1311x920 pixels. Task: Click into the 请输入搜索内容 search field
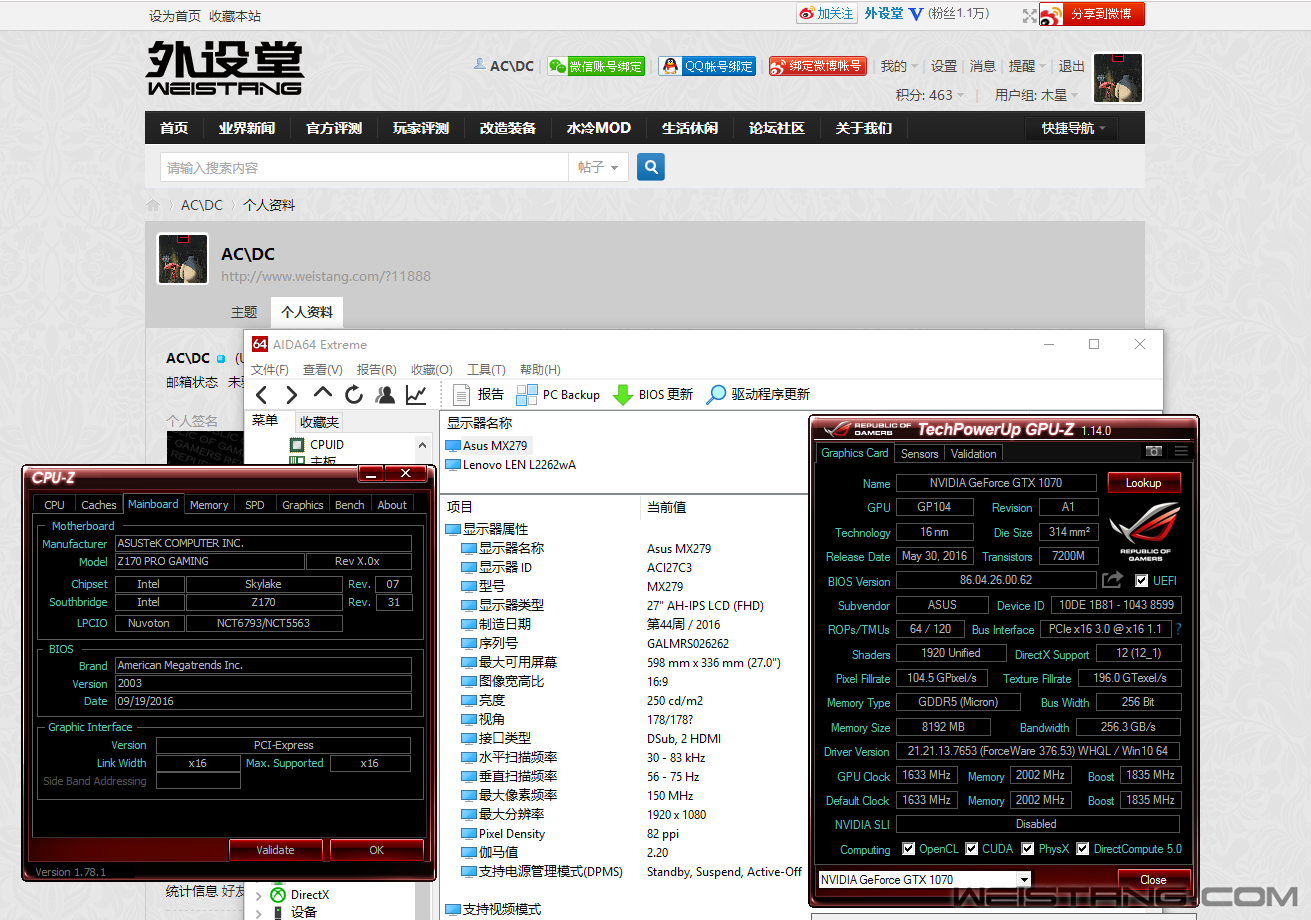[x=365, y=167]
